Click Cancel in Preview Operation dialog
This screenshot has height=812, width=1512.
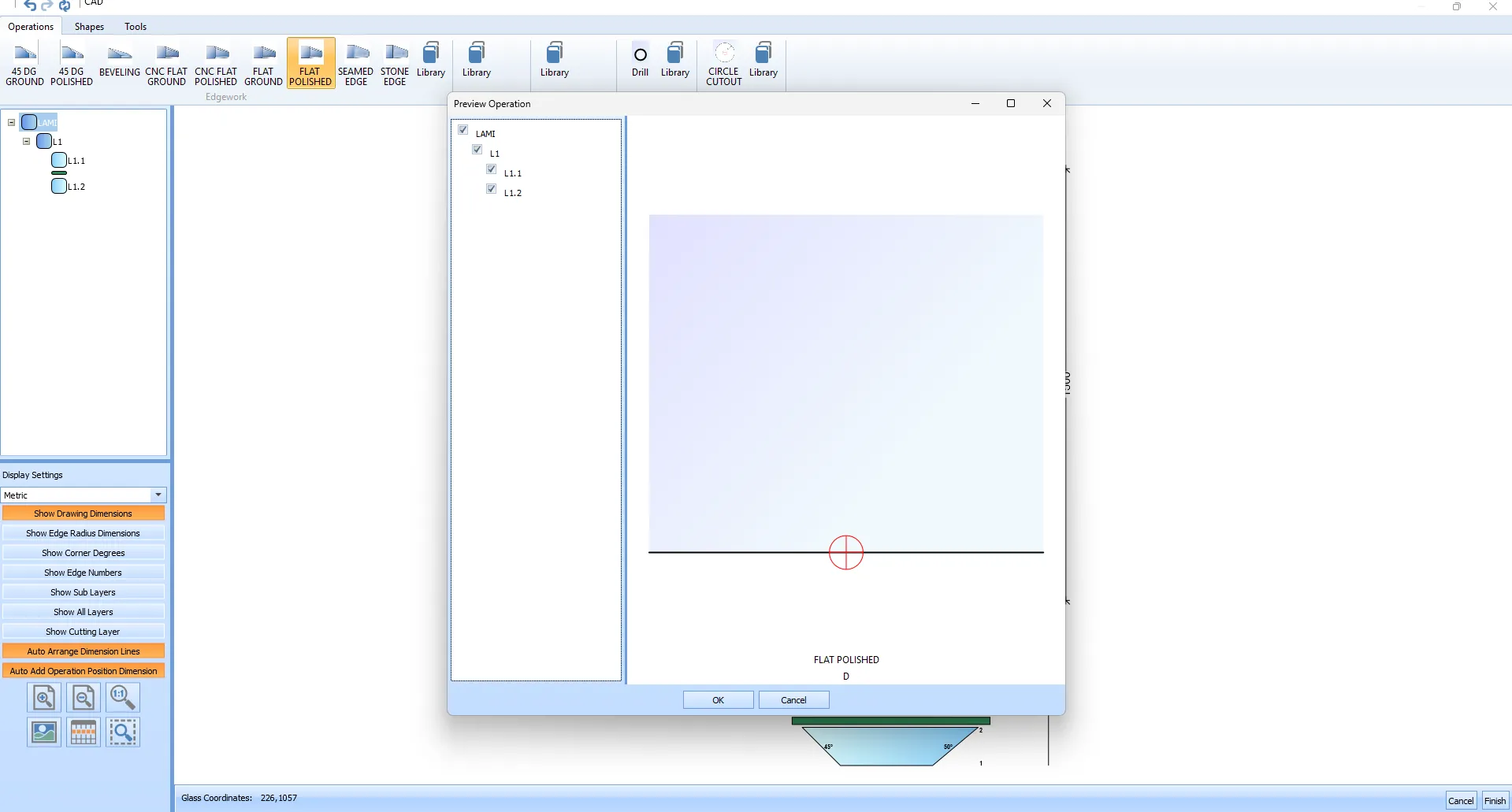pyautogui.click(x=793, y=700)
